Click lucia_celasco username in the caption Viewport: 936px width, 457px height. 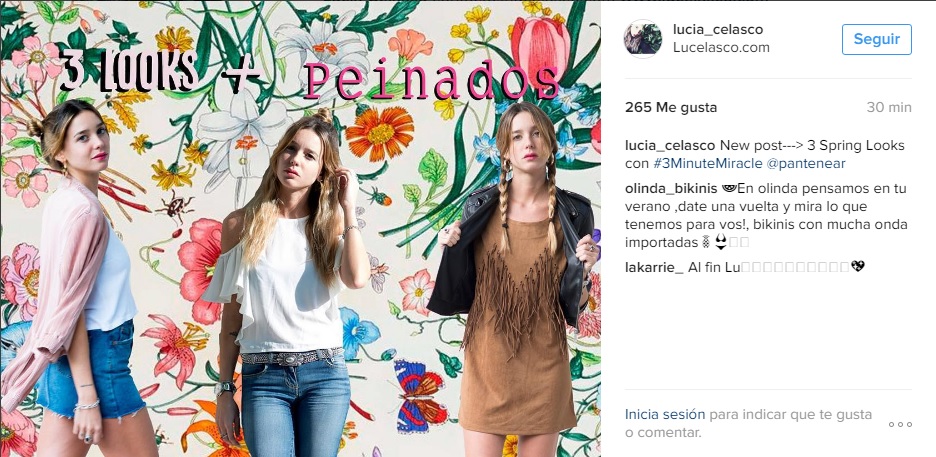click(x=670, y=146)
